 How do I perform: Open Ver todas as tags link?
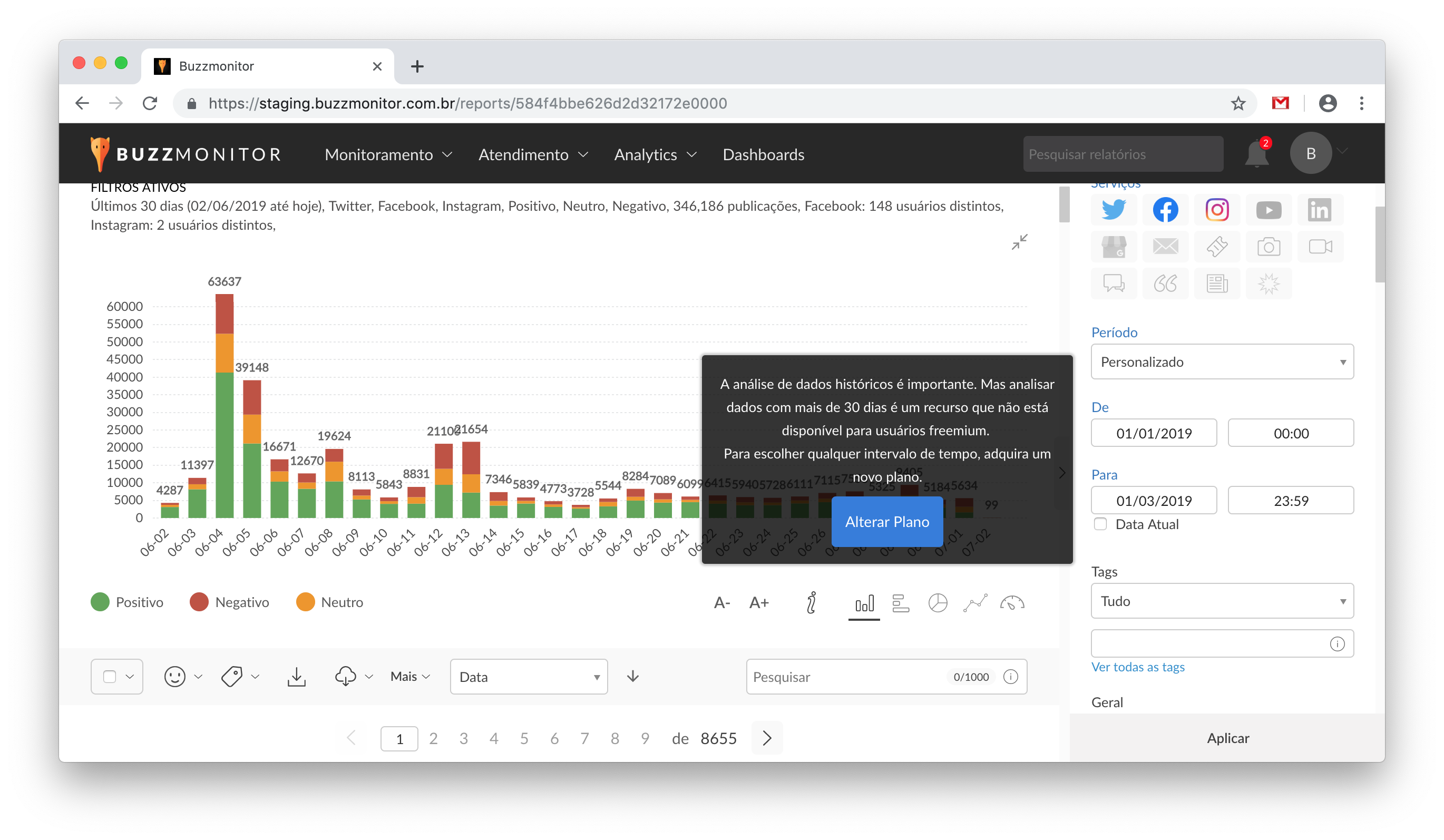1137,667
